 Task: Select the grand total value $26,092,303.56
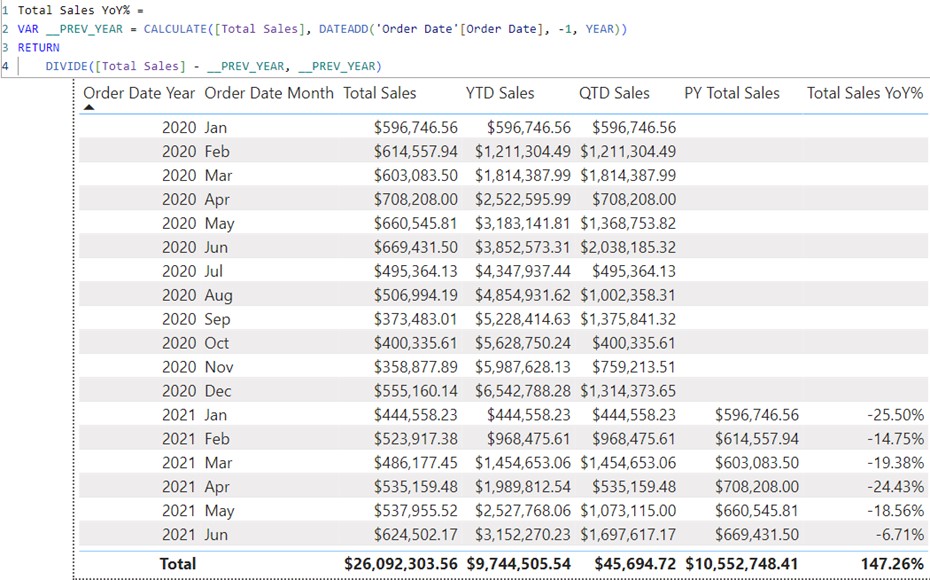tap(400, 564)
